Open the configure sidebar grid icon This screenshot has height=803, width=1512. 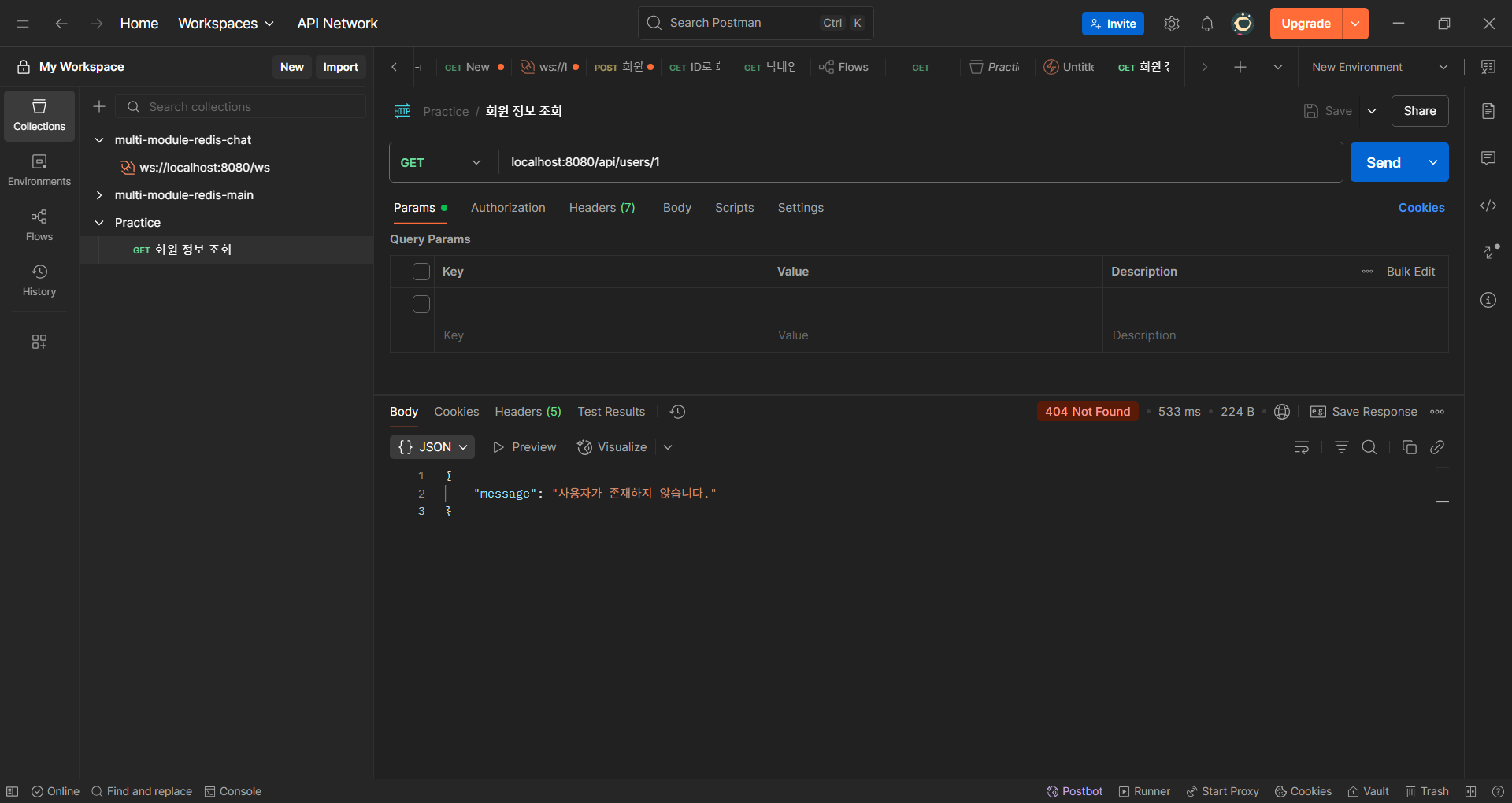39,342
